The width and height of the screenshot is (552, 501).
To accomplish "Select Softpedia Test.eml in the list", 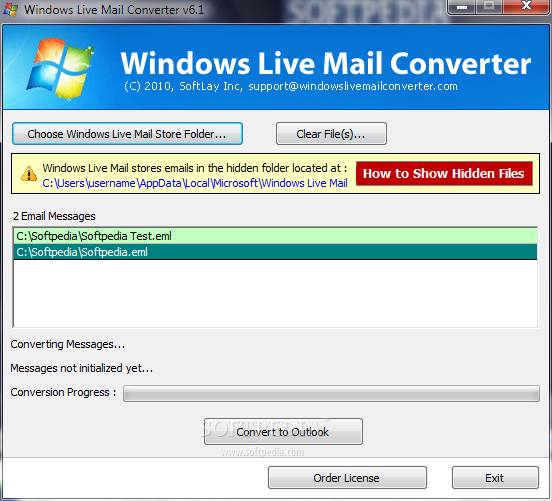I will (275, 236).
